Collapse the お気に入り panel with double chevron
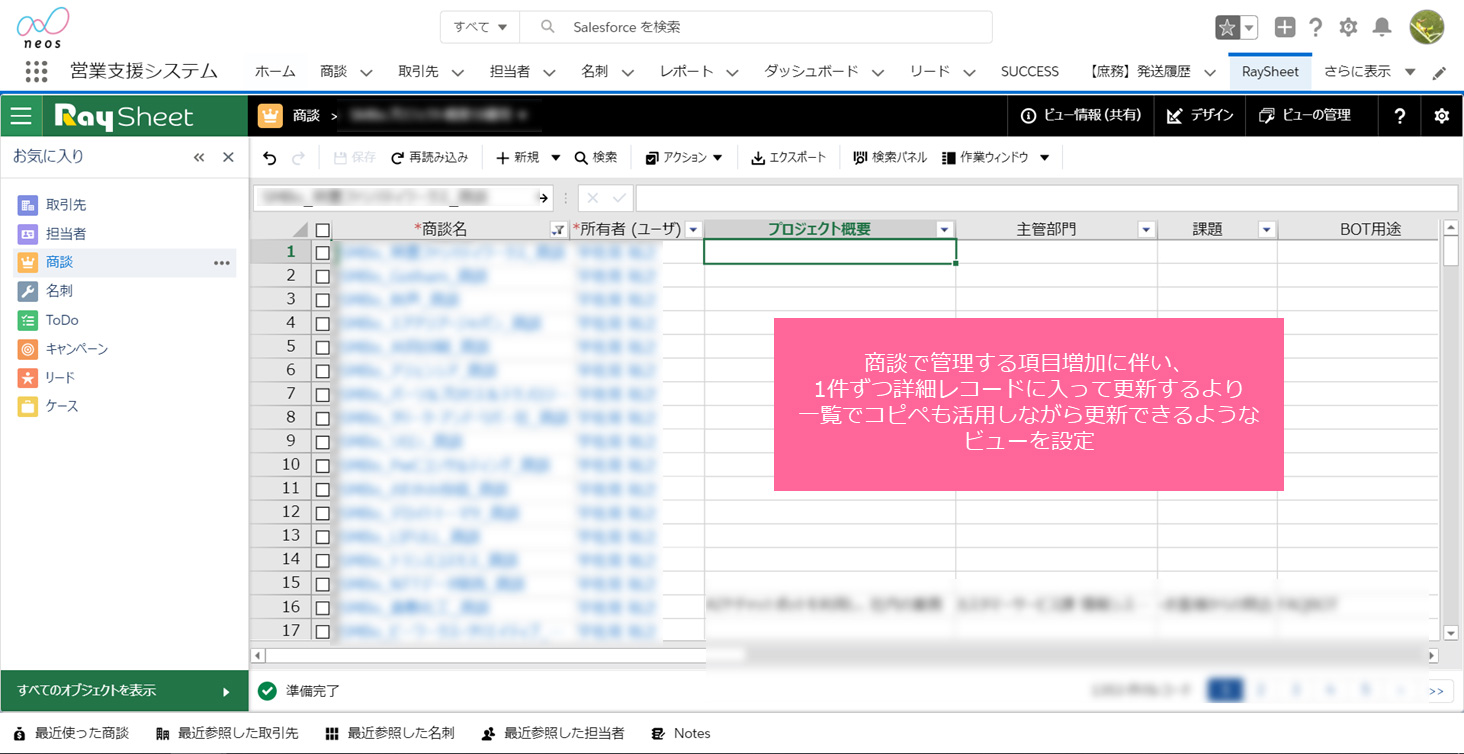Viewport: 1464px width, 754px height. (199, 157)
